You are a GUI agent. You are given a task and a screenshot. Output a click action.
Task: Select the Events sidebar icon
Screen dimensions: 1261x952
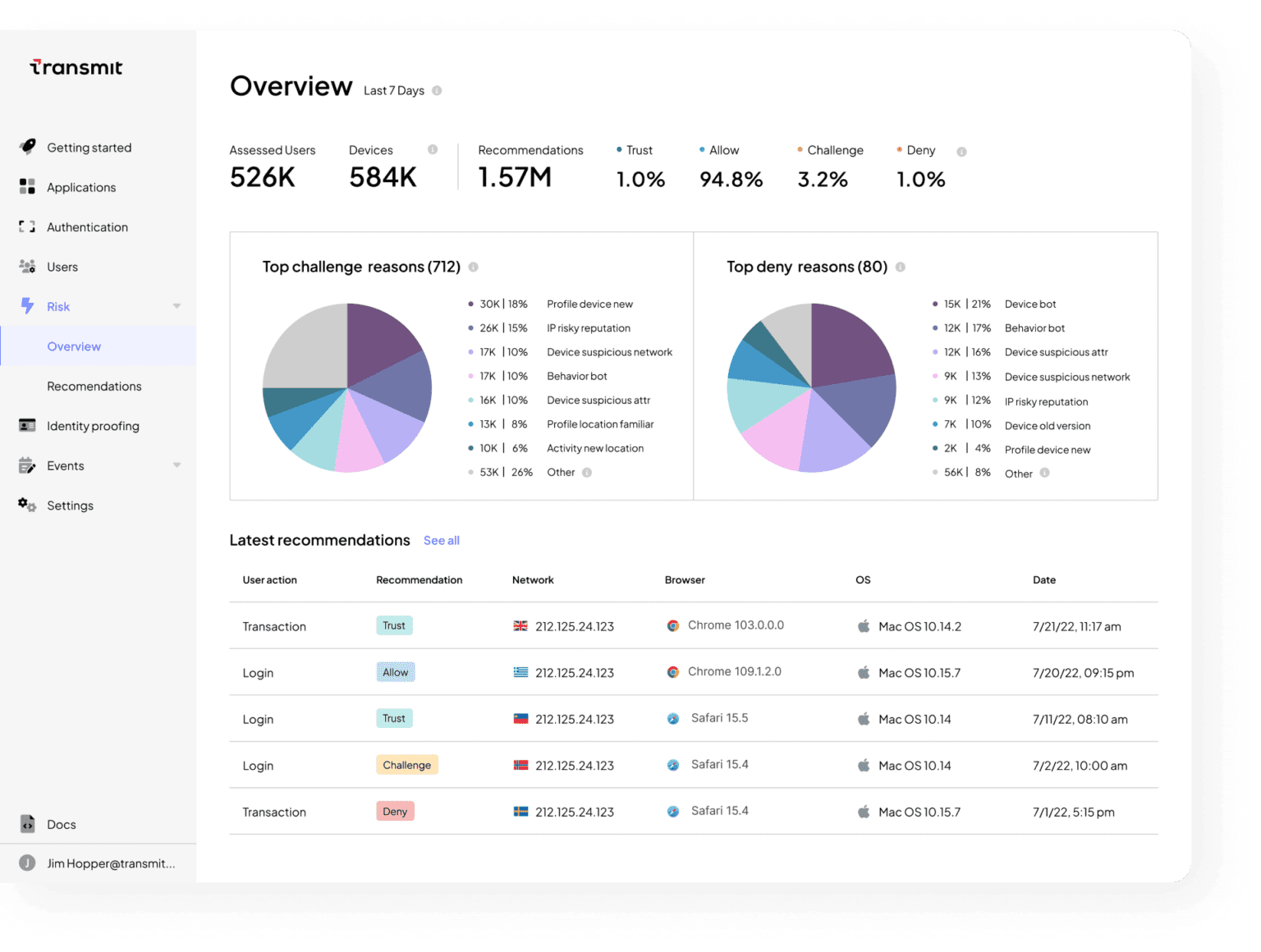[27, 465]
